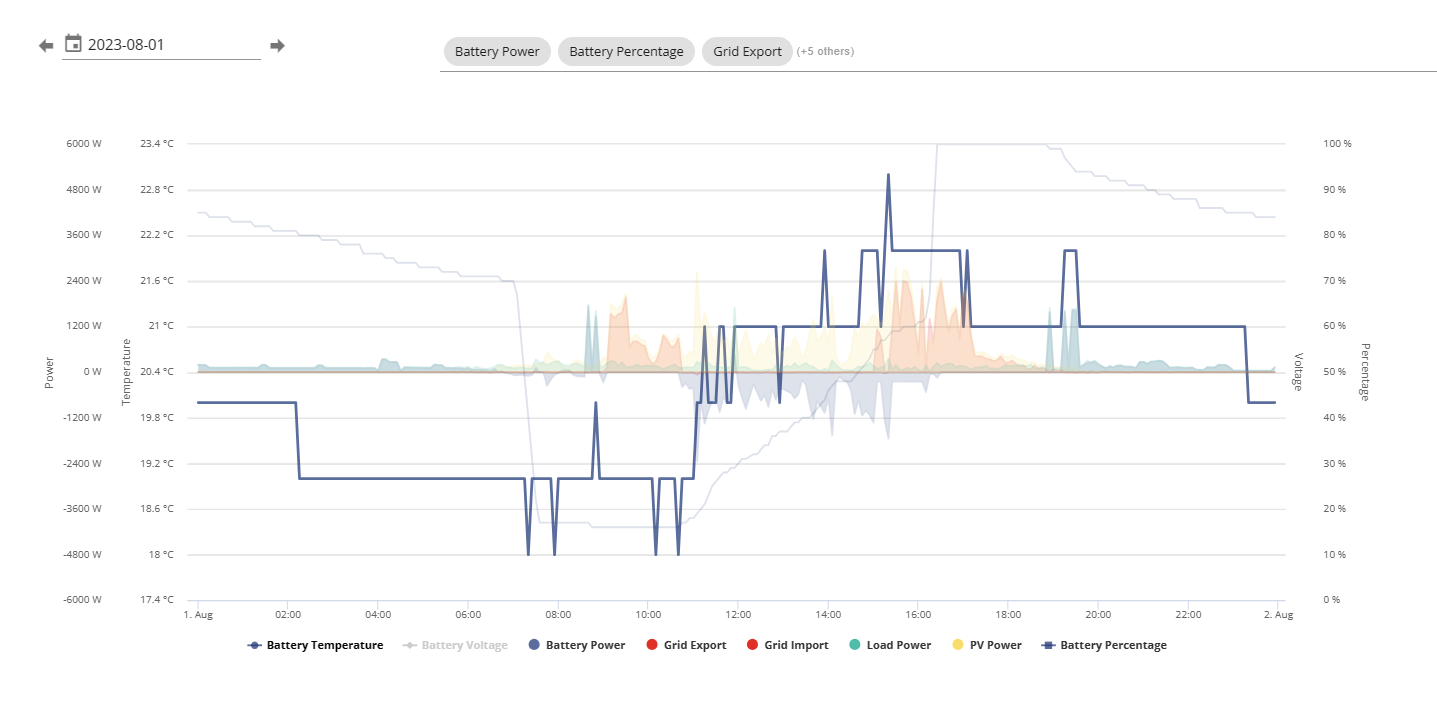Click the Battery Percentage square marker icon
The width and height of the screenshot is (1437, 708).
click(1049, 645)
